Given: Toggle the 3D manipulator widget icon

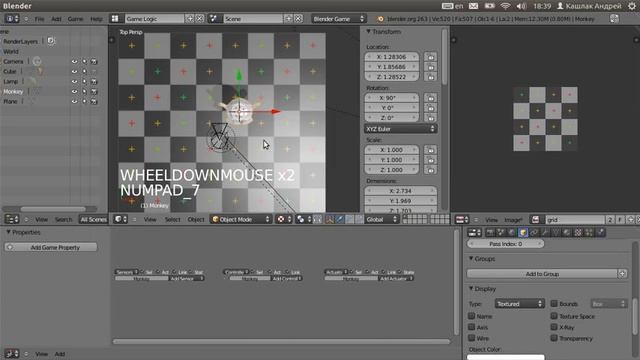Looking at the screenshot, I should coord(329,219).
